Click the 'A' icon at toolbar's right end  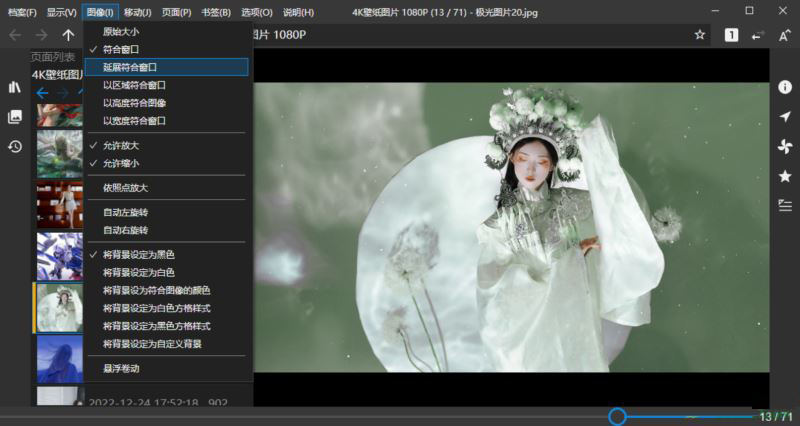tap(785, 35)
